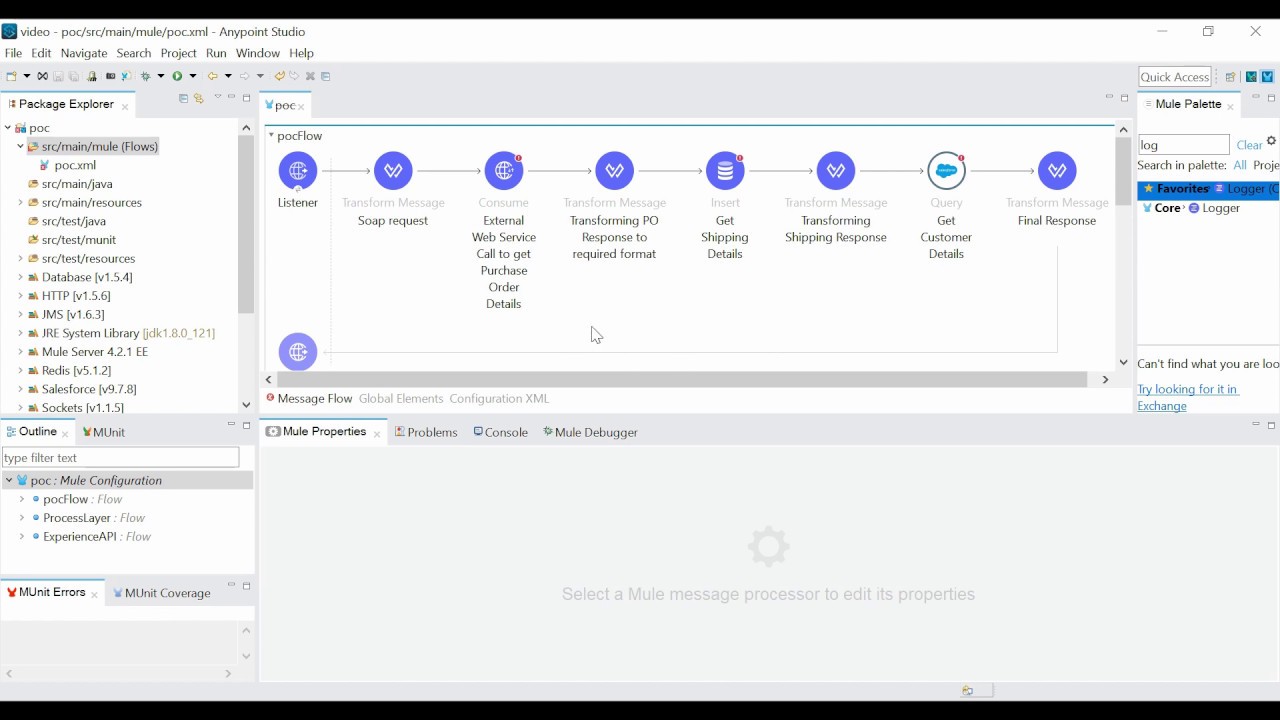
Task: Open the Back history dropdown arrow
Action: [x=228, y=77]
